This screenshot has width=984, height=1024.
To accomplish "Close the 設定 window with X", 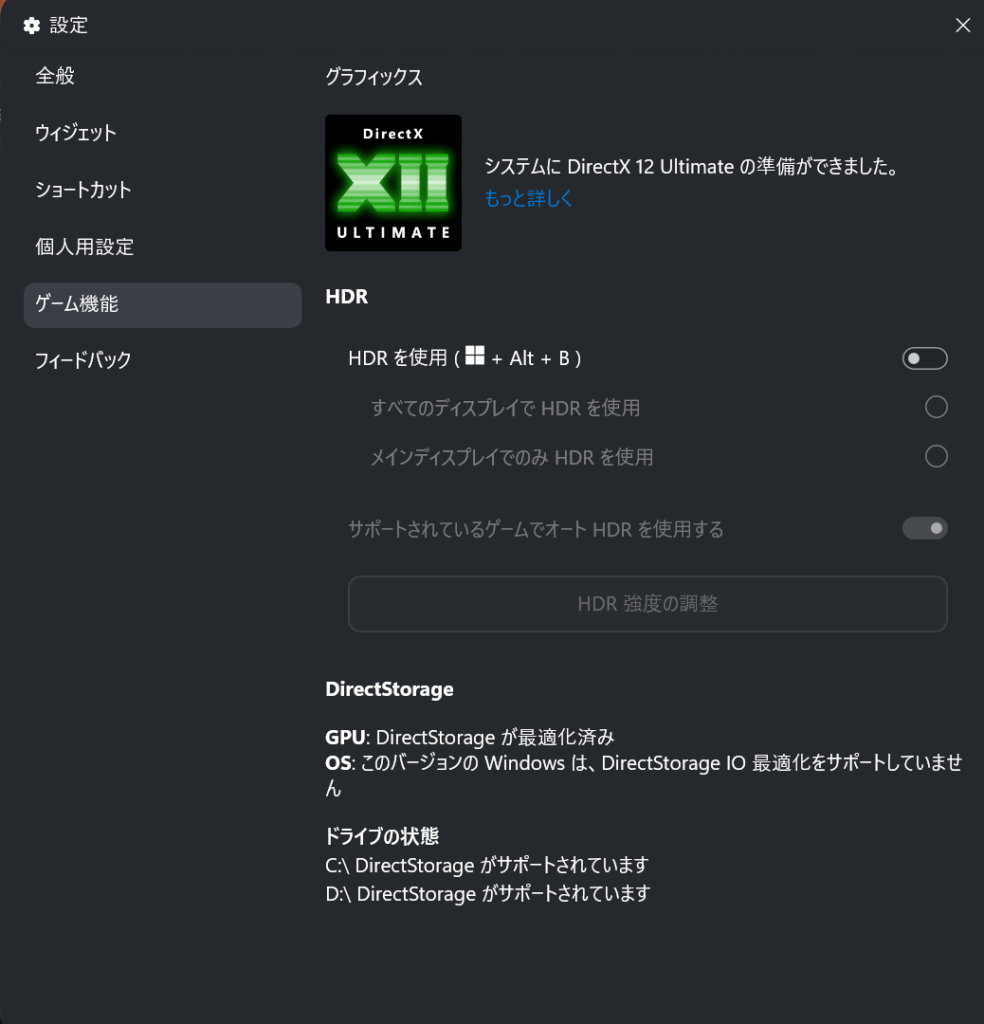I will (962, 25).
